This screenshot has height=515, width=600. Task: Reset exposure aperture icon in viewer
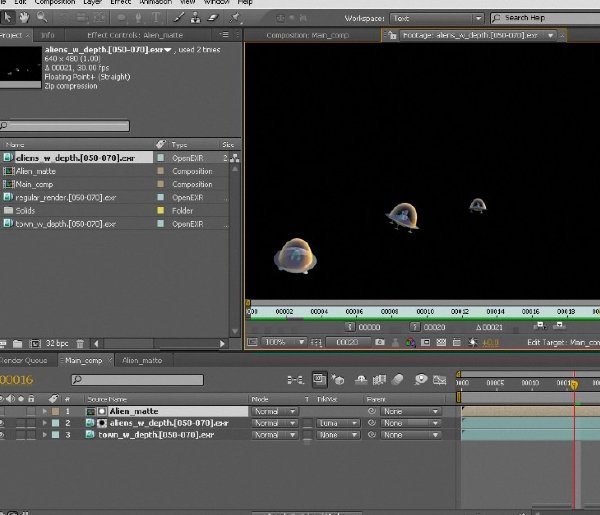tap(473, 342)
